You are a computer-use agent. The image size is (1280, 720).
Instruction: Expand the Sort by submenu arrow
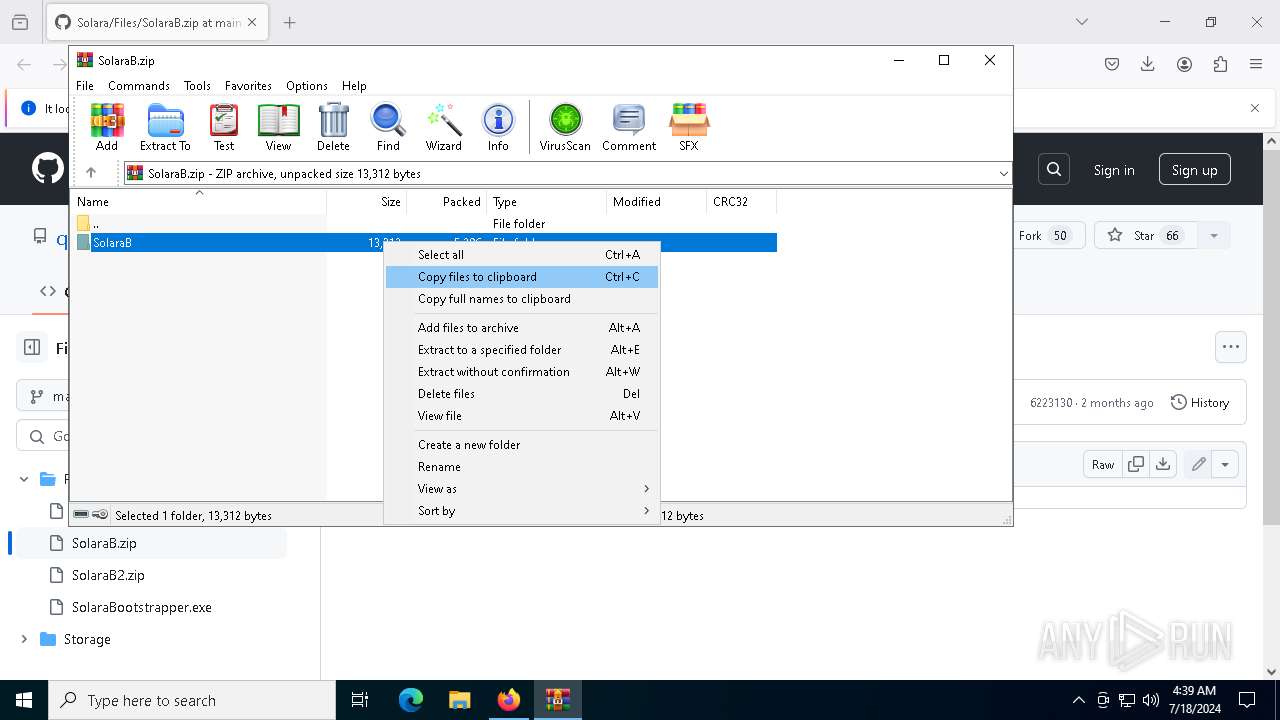click(x=646, y=511)
